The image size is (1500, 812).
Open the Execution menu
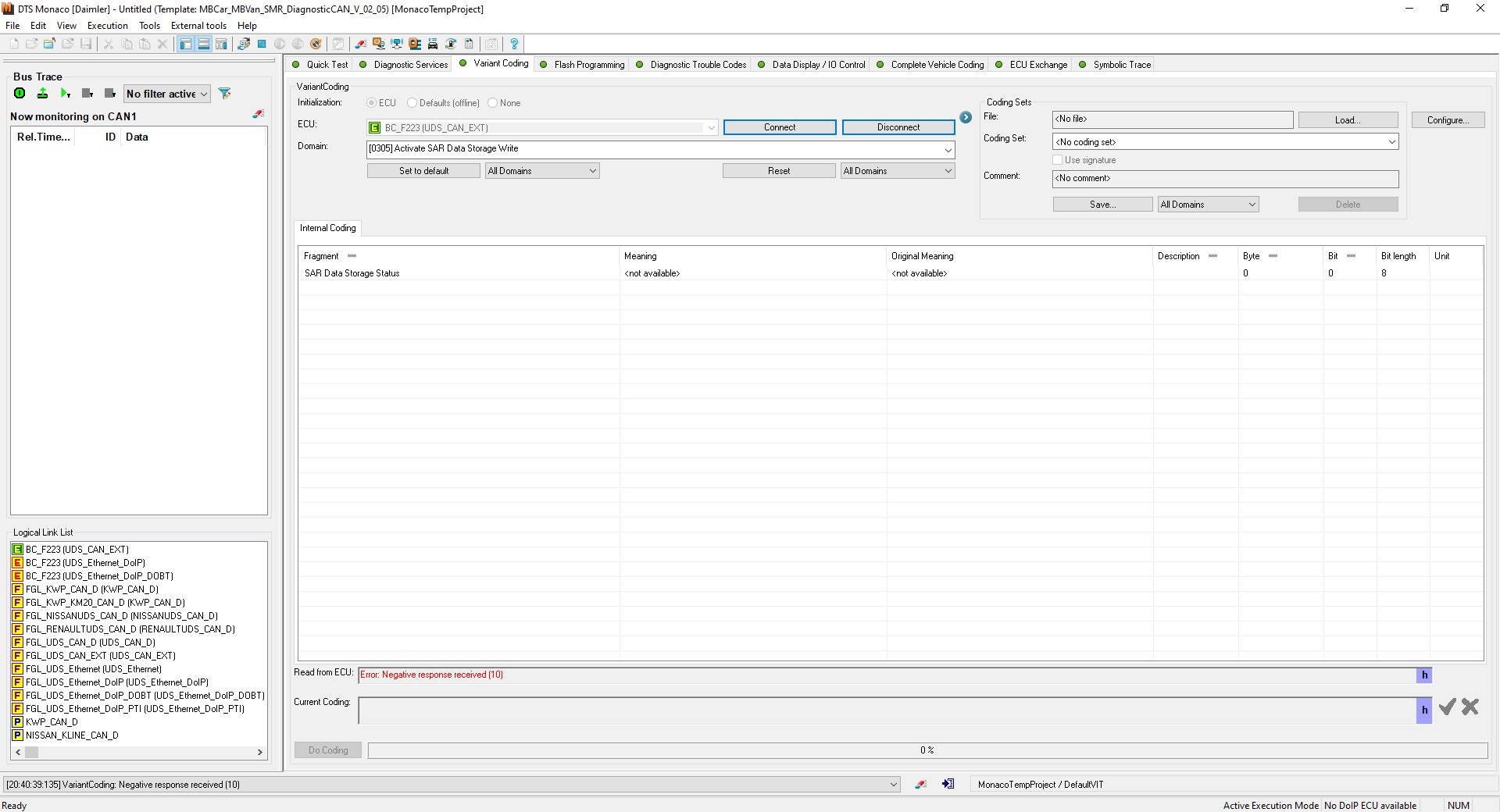point(107,25)
